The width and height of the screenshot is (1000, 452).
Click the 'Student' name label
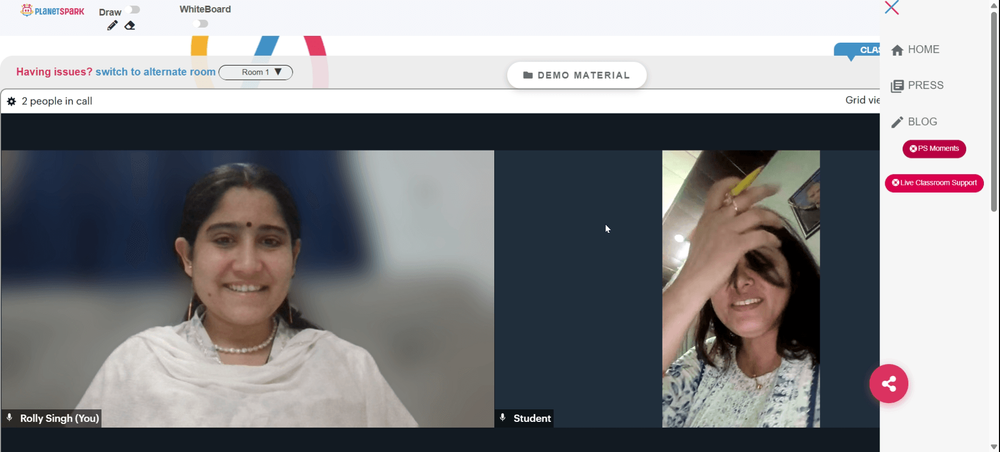click(532, 418)
